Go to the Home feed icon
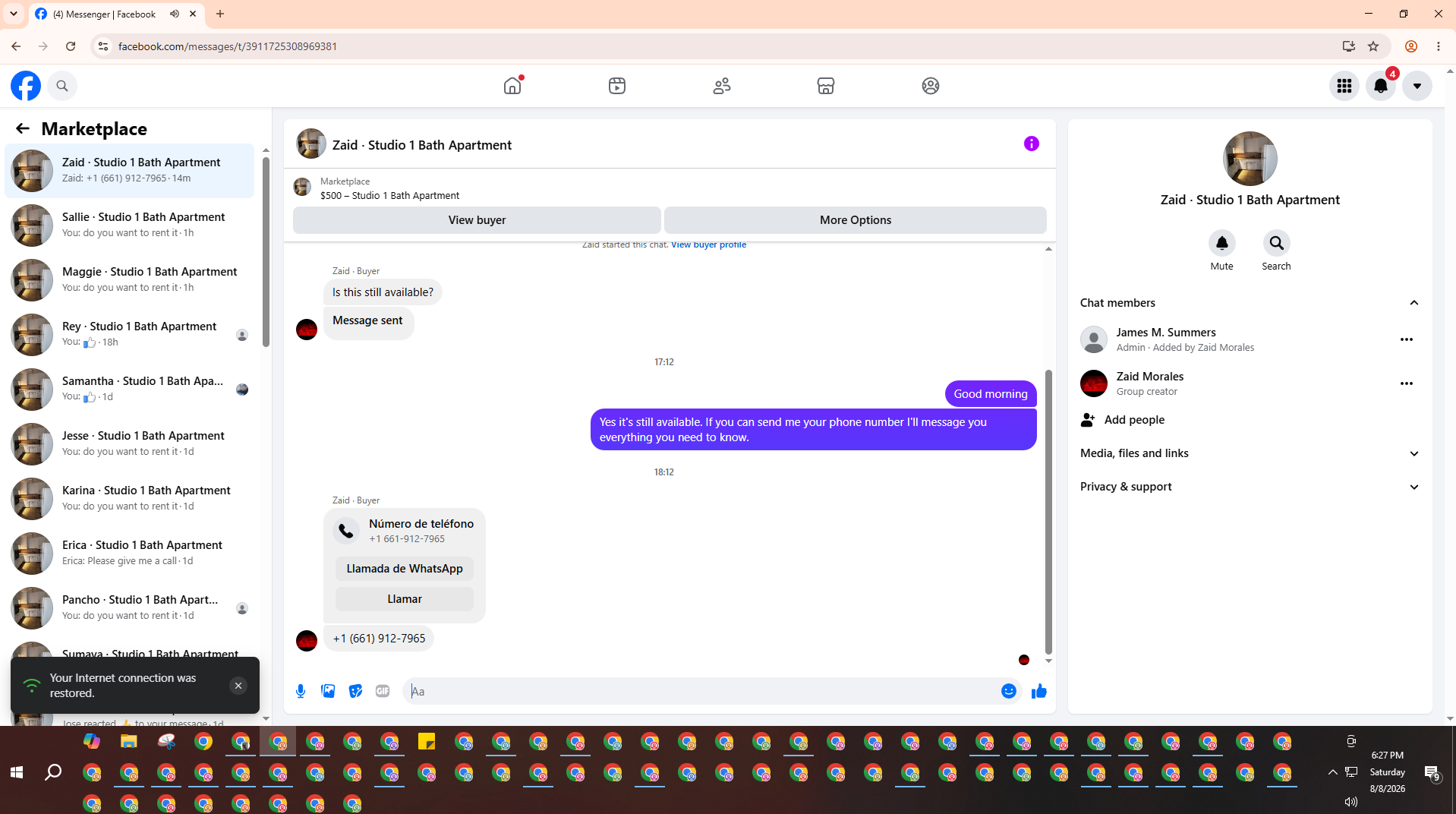 pyautogui.click(x=512, y=86)
